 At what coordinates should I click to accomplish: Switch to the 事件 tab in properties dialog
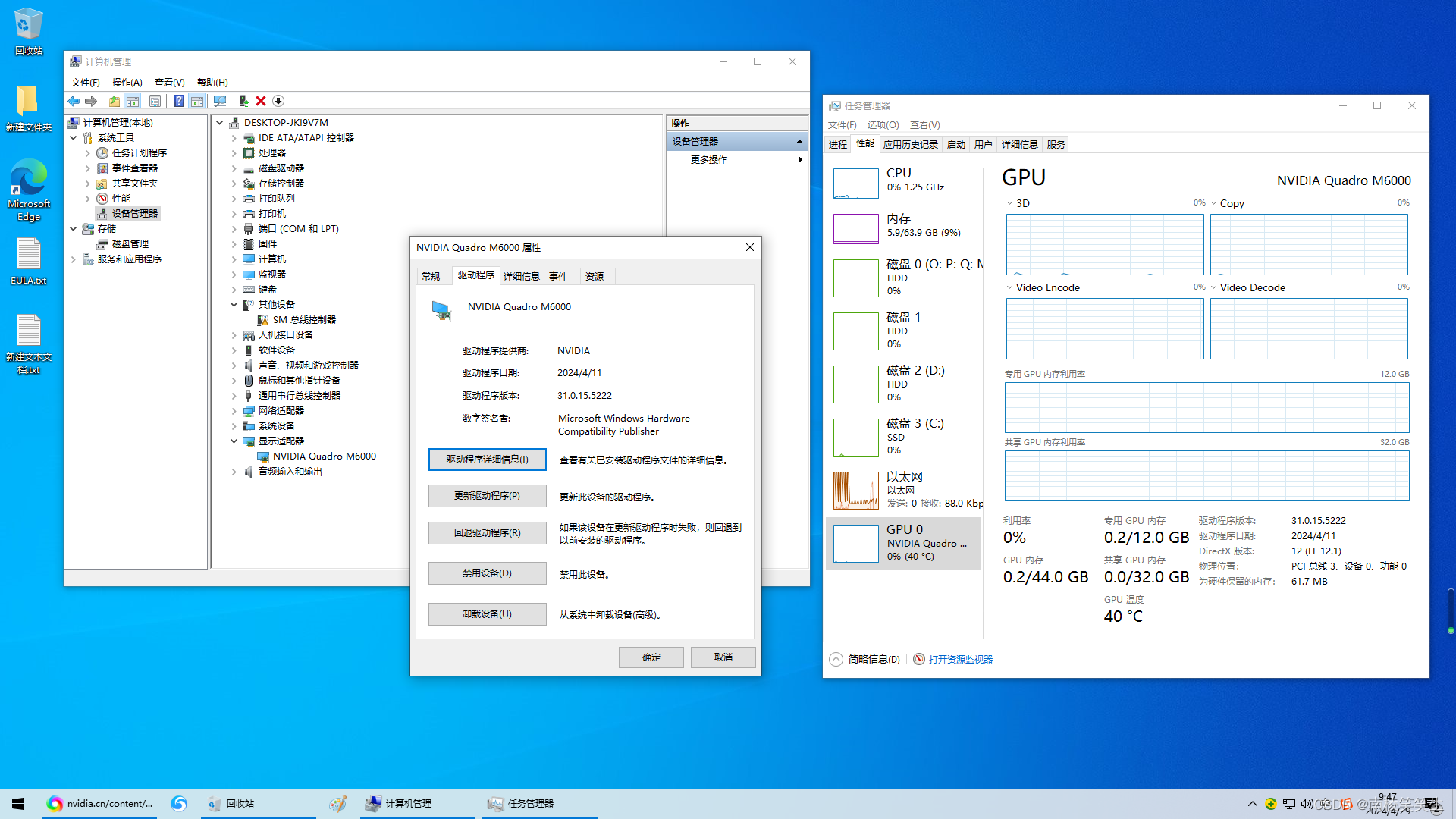pos(558,277)
